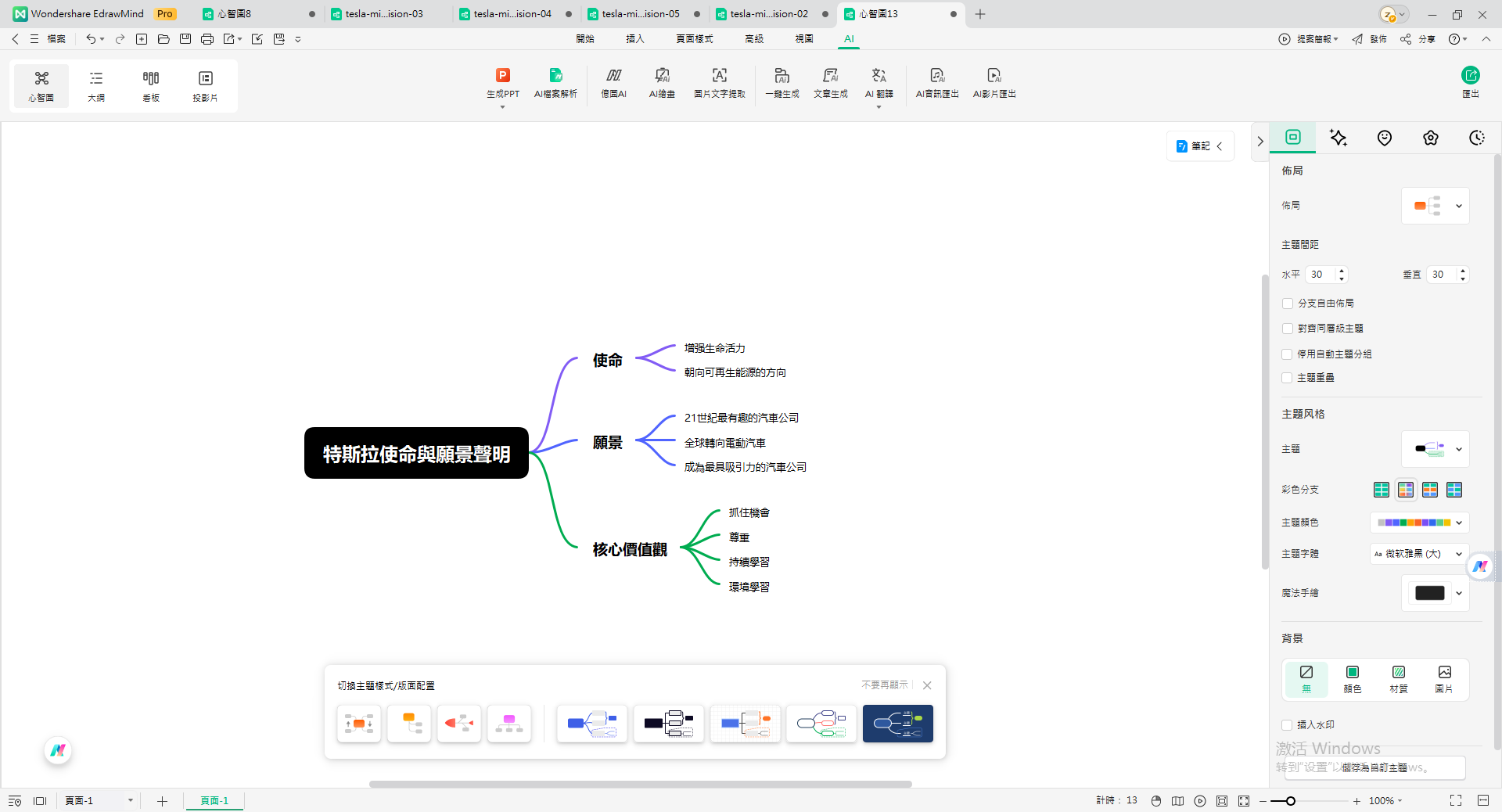Enable the 分支自由佈局 checkbox
This screenshot has height=812, width=1502.
[1288, 304]
